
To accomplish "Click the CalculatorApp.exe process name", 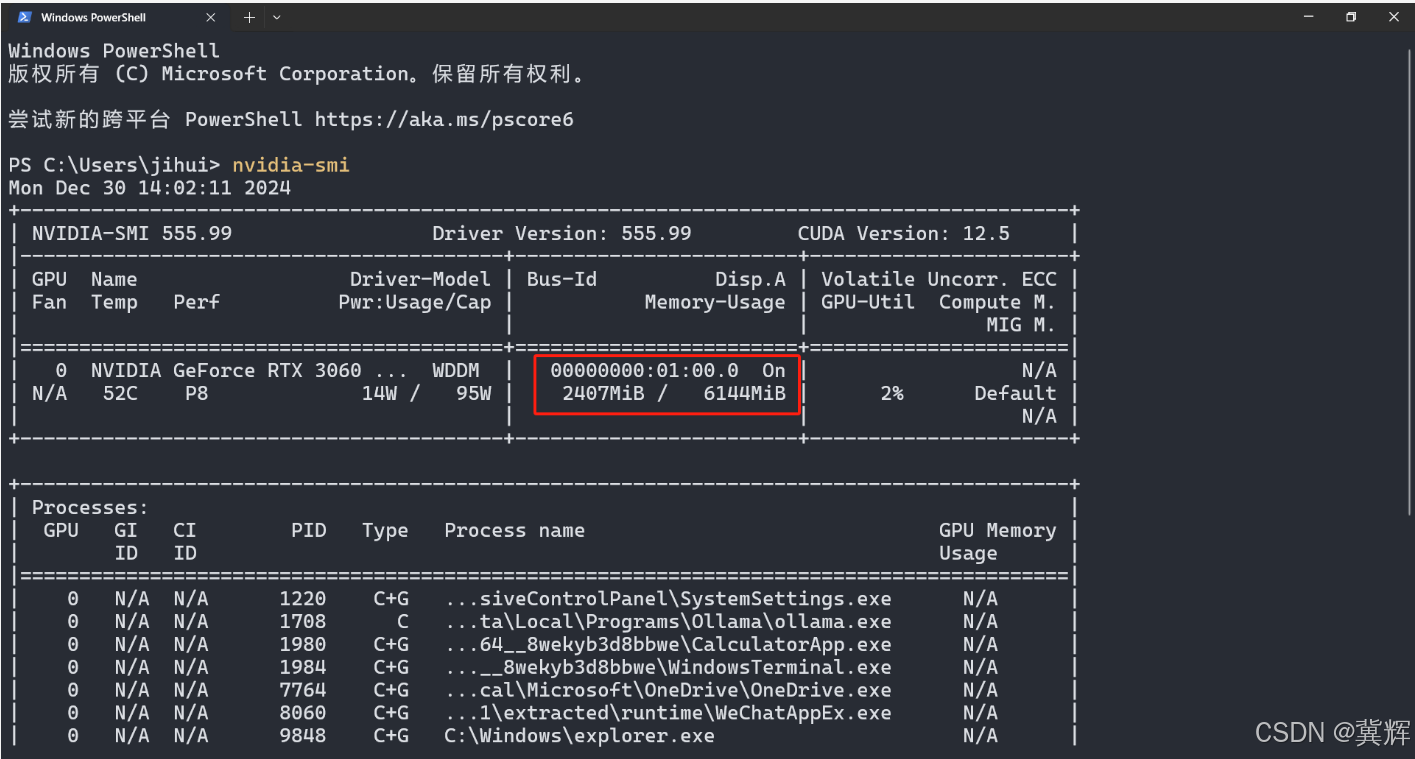I will [x=668, y=644].
